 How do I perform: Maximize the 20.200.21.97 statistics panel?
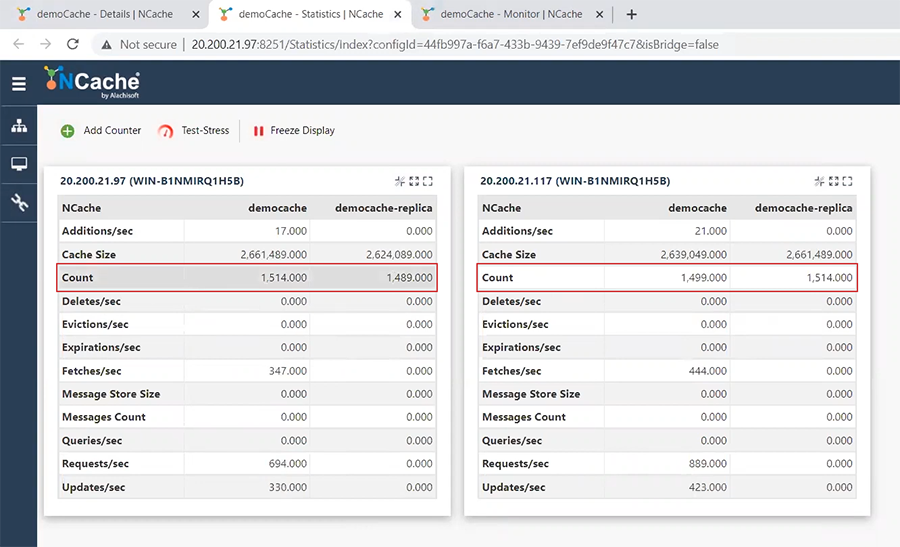[x=428, y=181]
